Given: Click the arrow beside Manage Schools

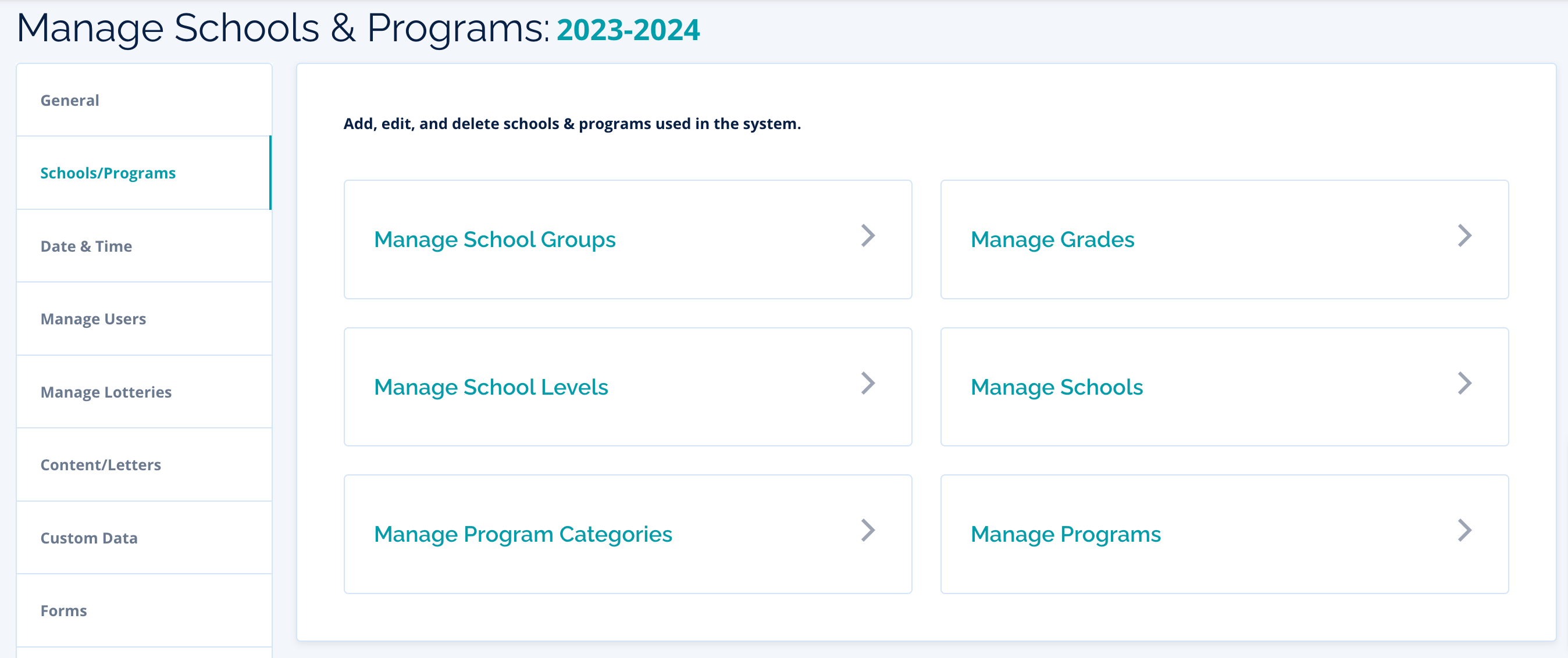Looking at the screenshot, I should pyautogui.click(x=1464, y=384).
